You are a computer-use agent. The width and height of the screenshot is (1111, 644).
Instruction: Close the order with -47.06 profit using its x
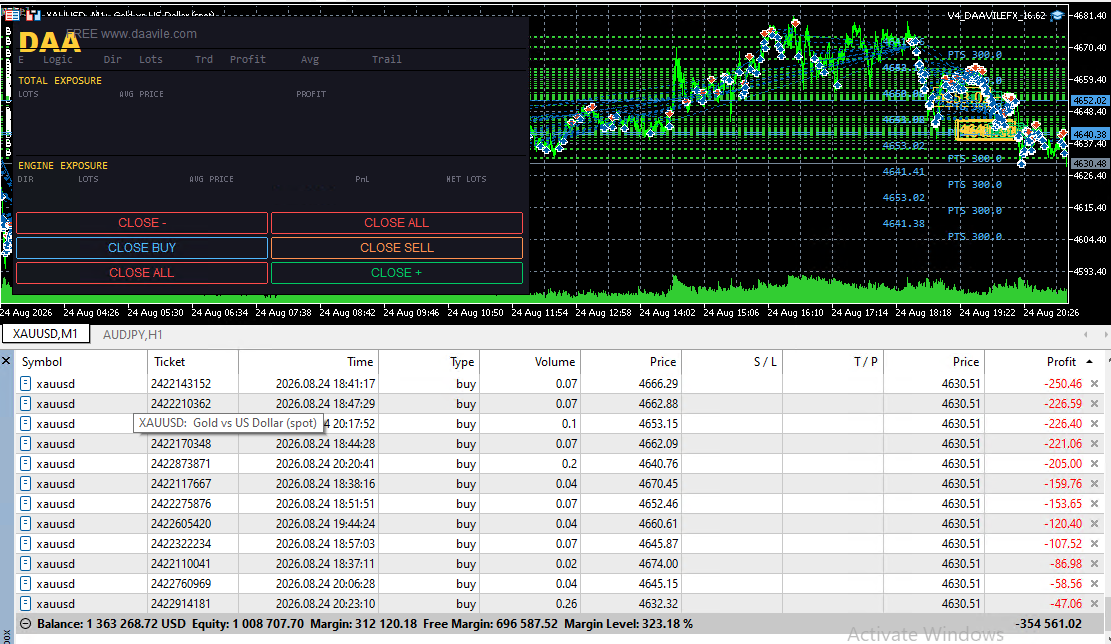pyautogui.click(x=1095, y=604)
